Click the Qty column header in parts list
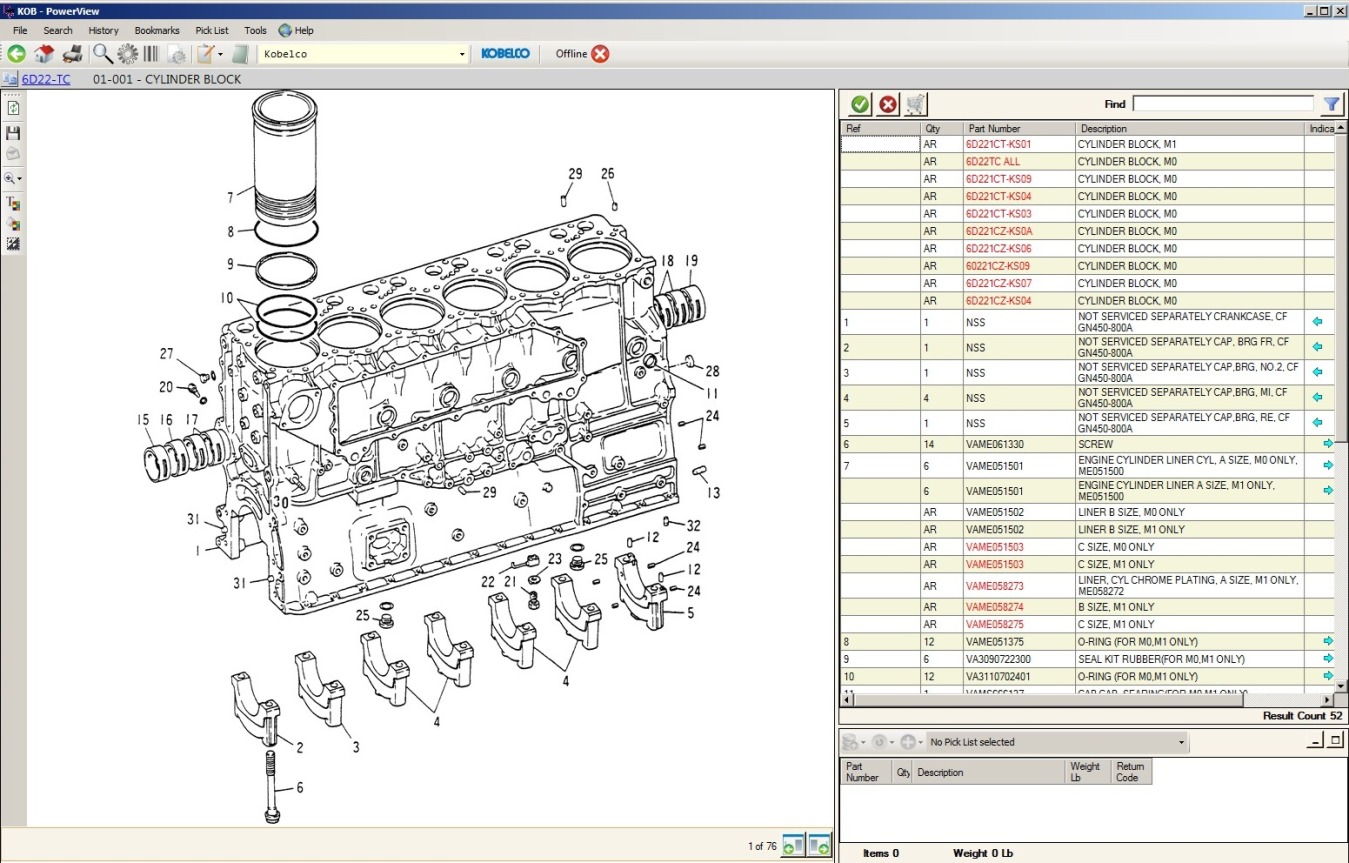The image size is (1349, 863). coord(941,129)
